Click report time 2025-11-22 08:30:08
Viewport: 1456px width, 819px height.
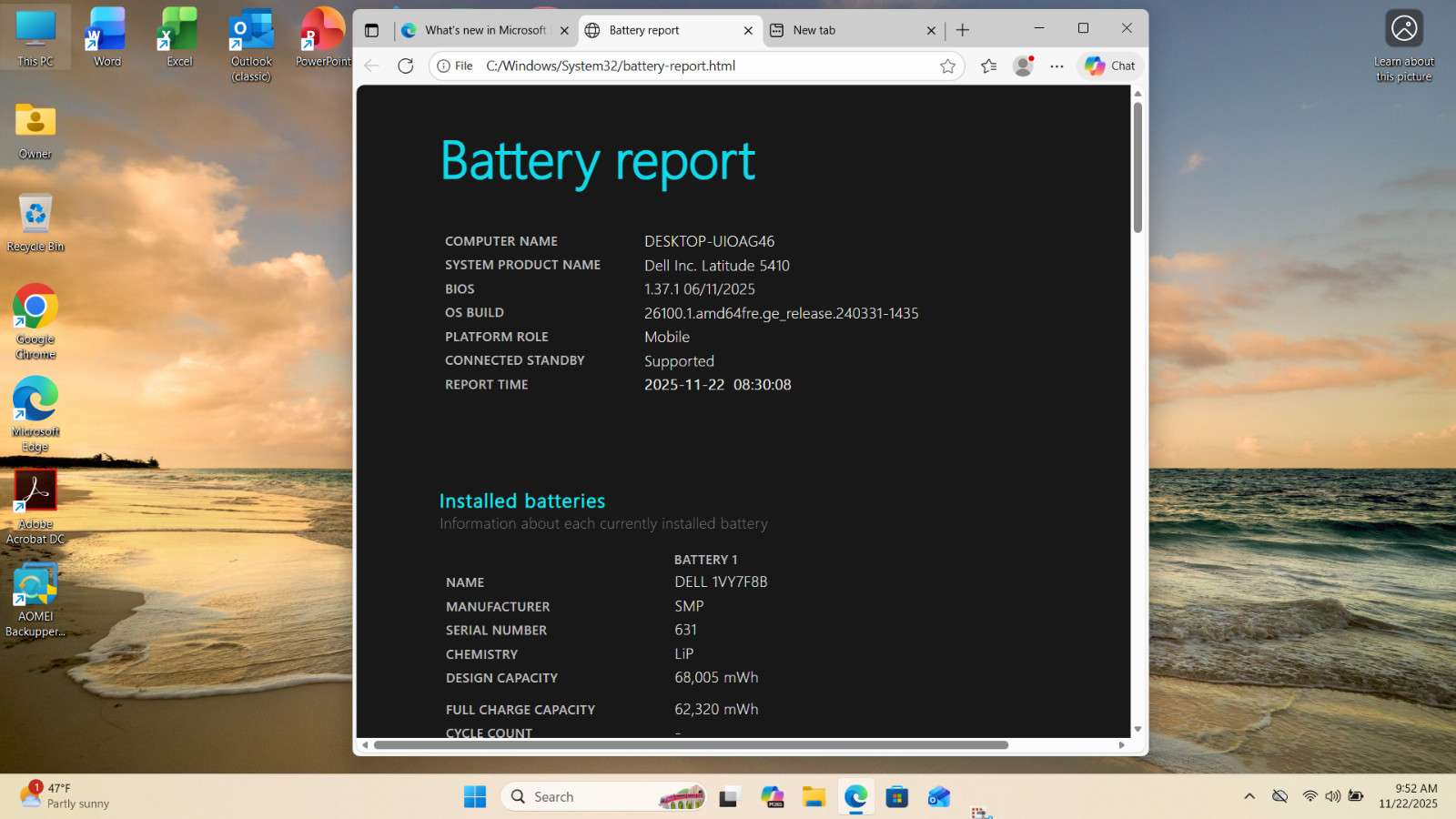tap(718, 385)
